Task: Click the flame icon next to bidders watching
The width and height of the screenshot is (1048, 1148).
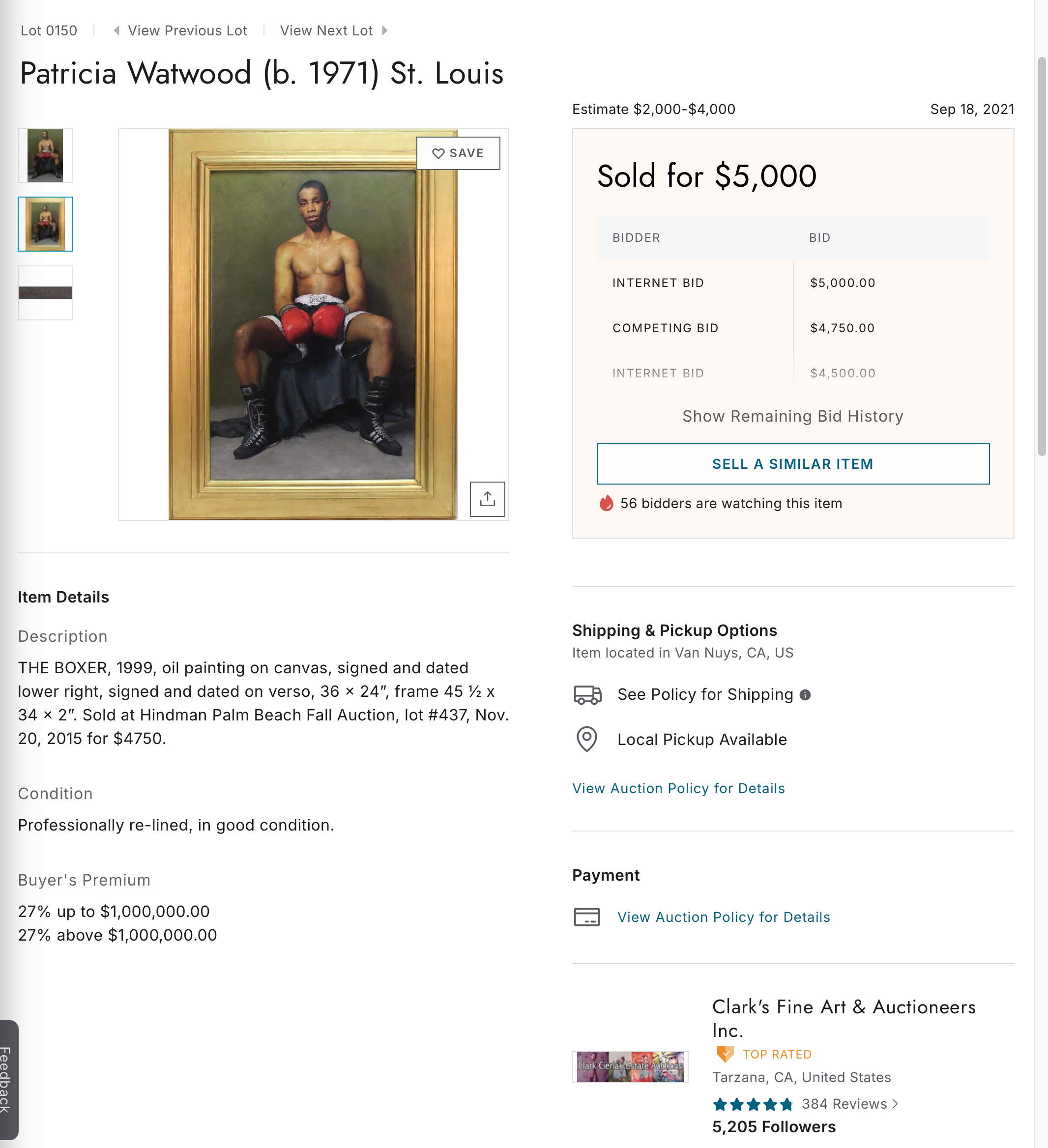Action: 606,503
